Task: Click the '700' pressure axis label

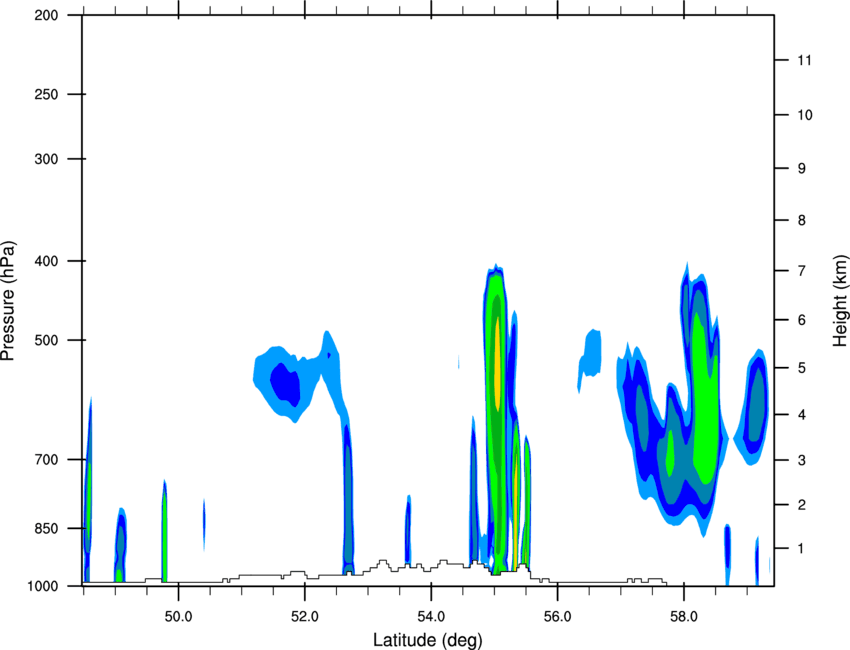Action: click(x=46, y=459)
